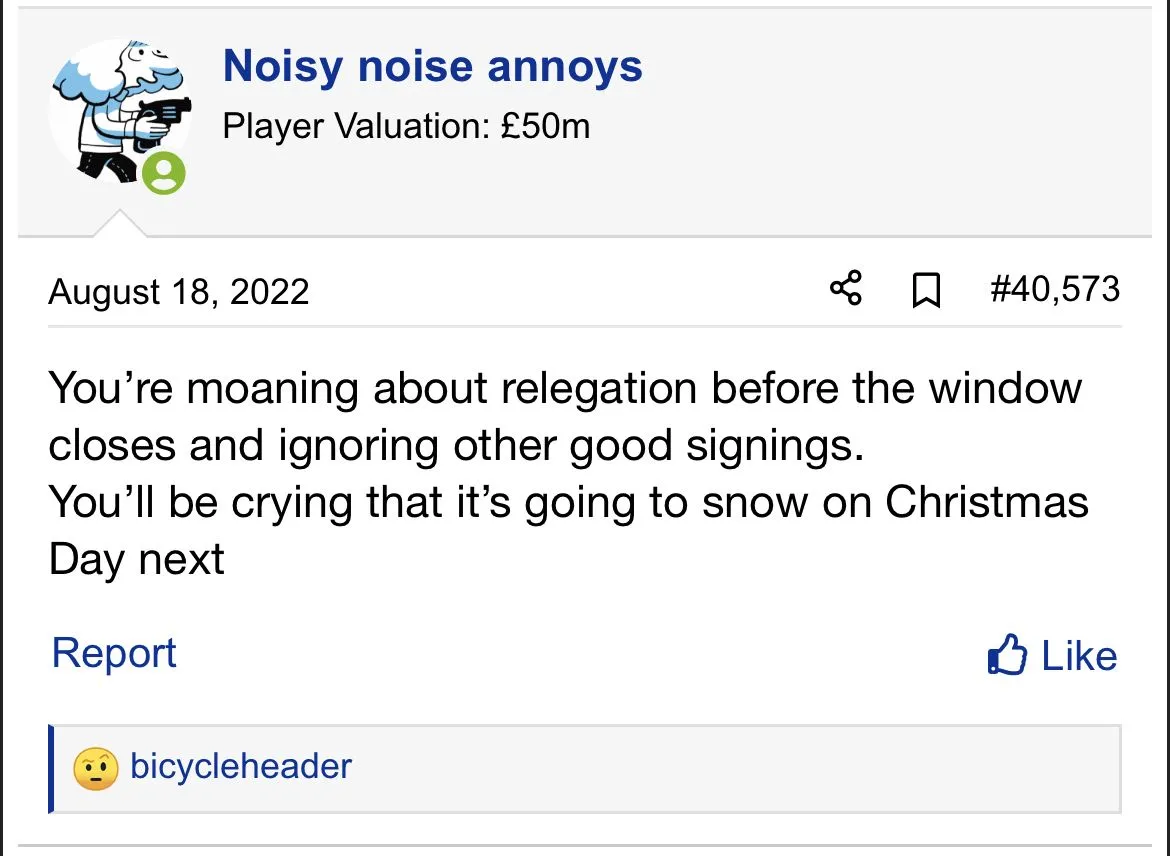The height and width of the screenshot is (856, 1170).
Task: Click the blue left border of reactions bar
Action: point(51,768)
